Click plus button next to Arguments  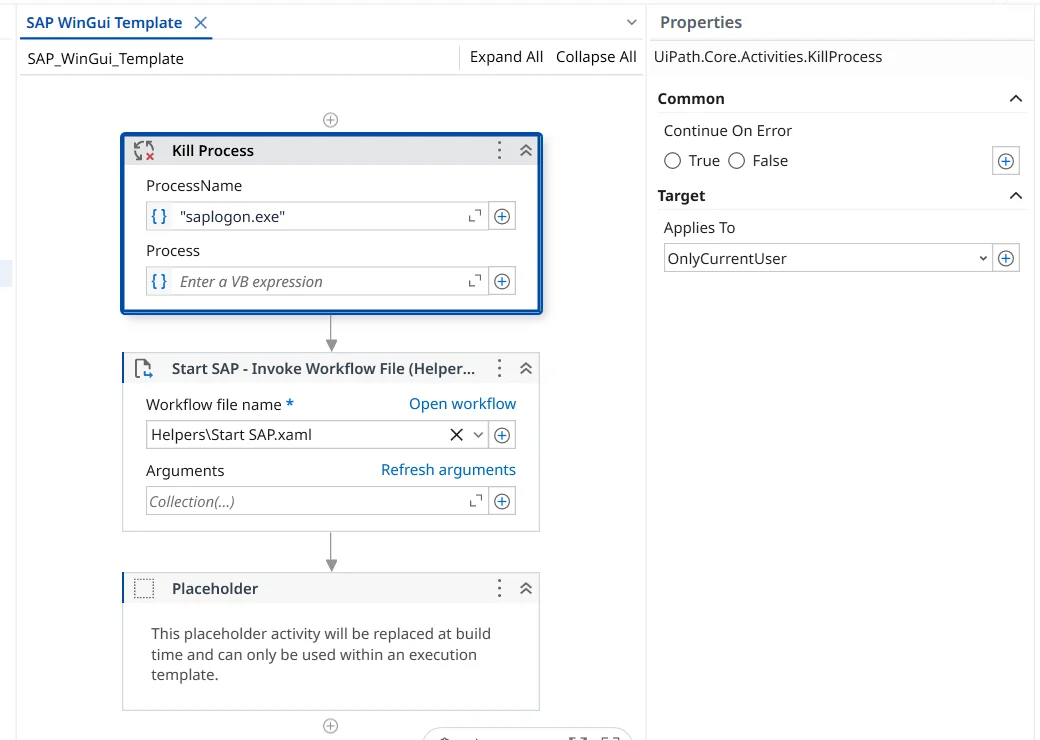502,501
